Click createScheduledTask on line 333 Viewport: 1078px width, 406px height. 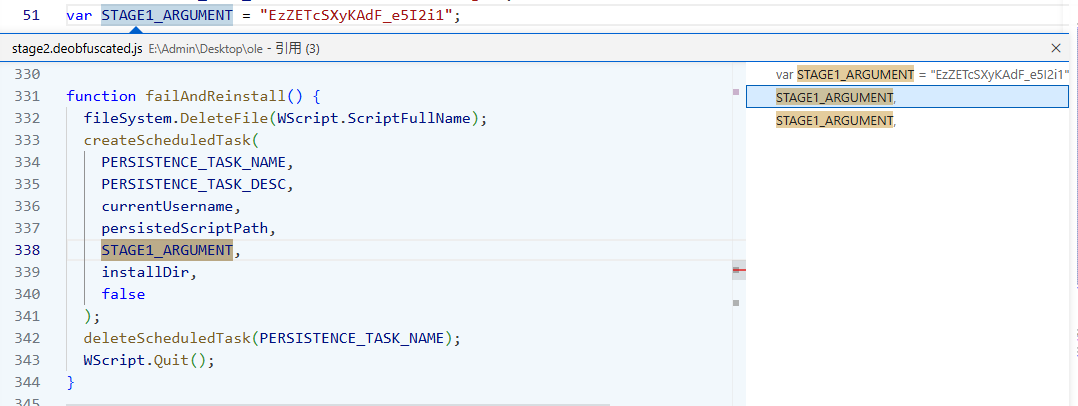[x=166, y=140]
